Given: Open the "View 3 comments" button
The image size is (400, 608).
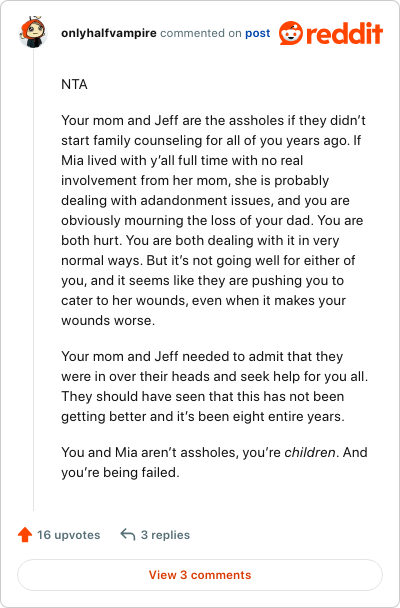Looking at the screenshot, I should 200,575.
